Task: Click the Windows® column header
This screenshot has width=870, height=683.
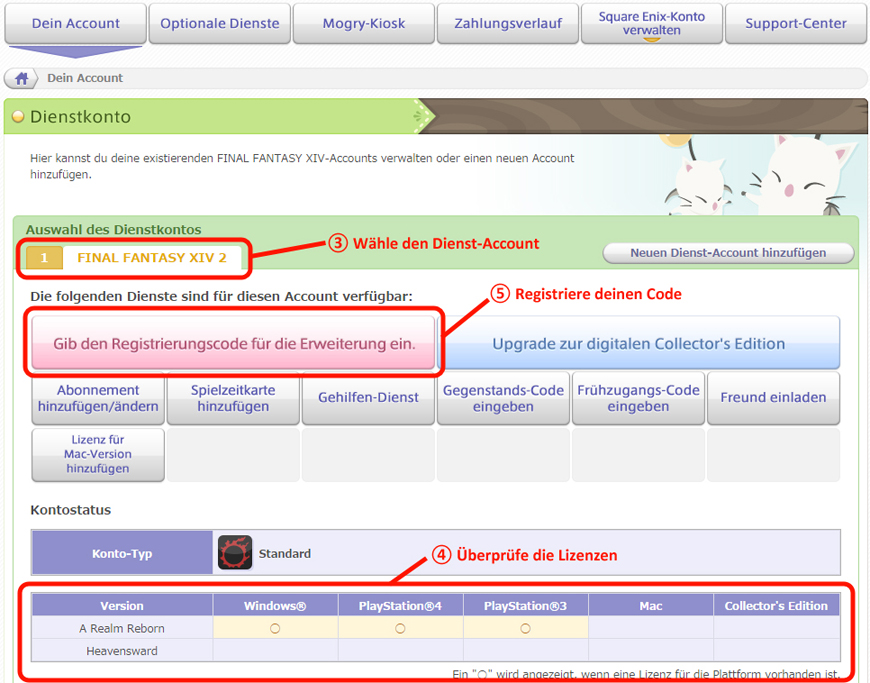Action: tap(275, 605)
